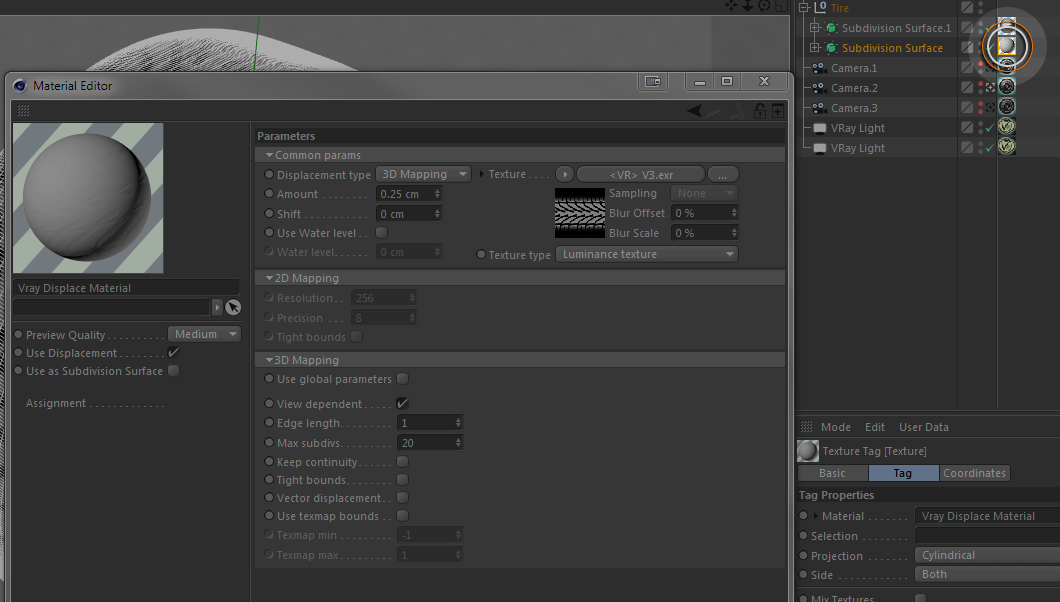The width and height of the screenshot is (1060, 602).
Task: Click the texture browse ellipsis button
Action: point(723,174)
